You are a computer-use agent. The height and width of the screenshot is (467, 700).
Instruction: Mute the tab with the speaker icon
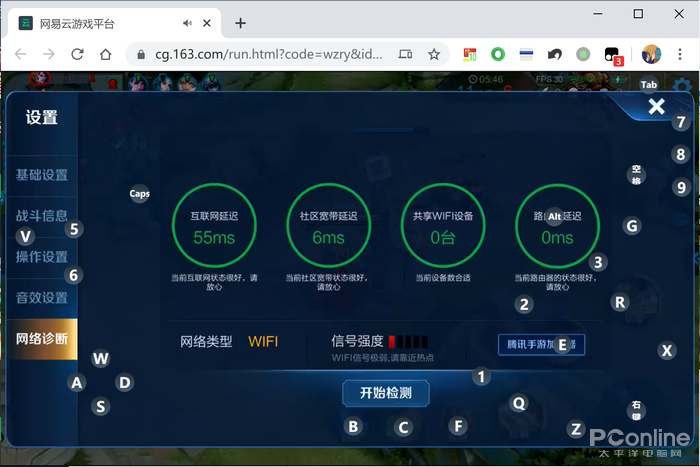click(x=187, y=23)
